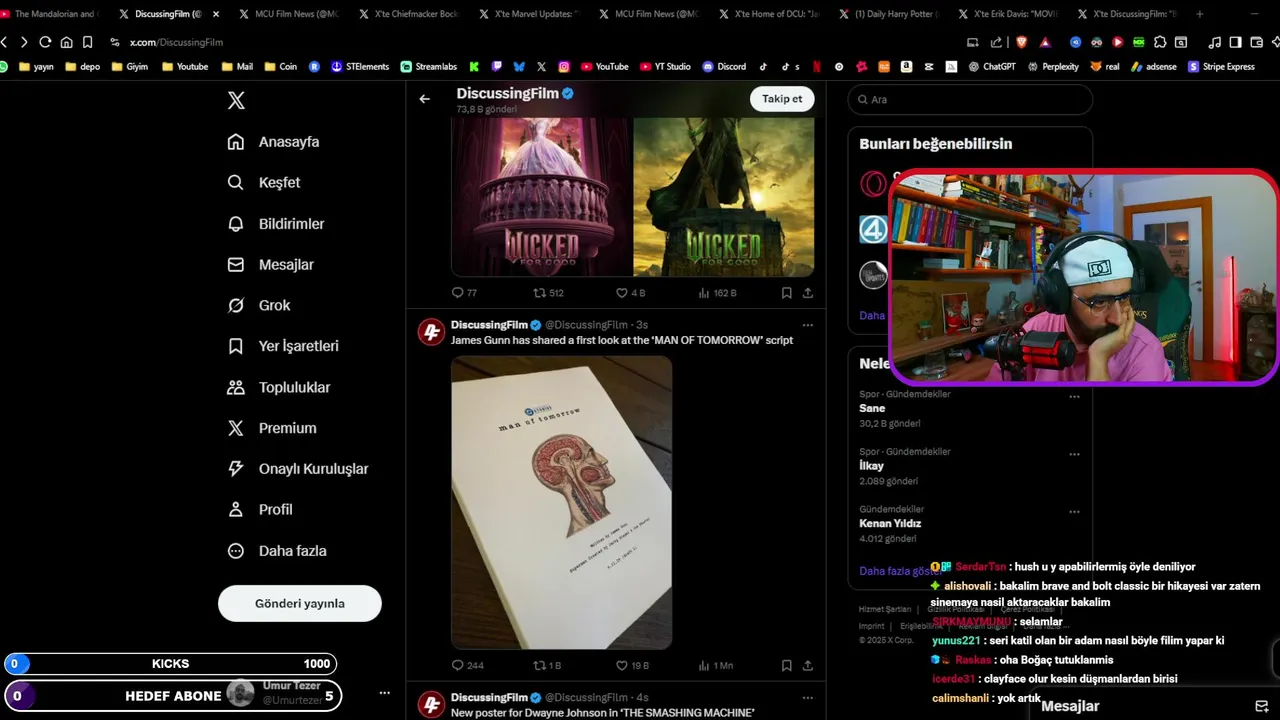Click the X logo in the sidebar
This screenshot has width=1280, height=720.
click(236, 100)
